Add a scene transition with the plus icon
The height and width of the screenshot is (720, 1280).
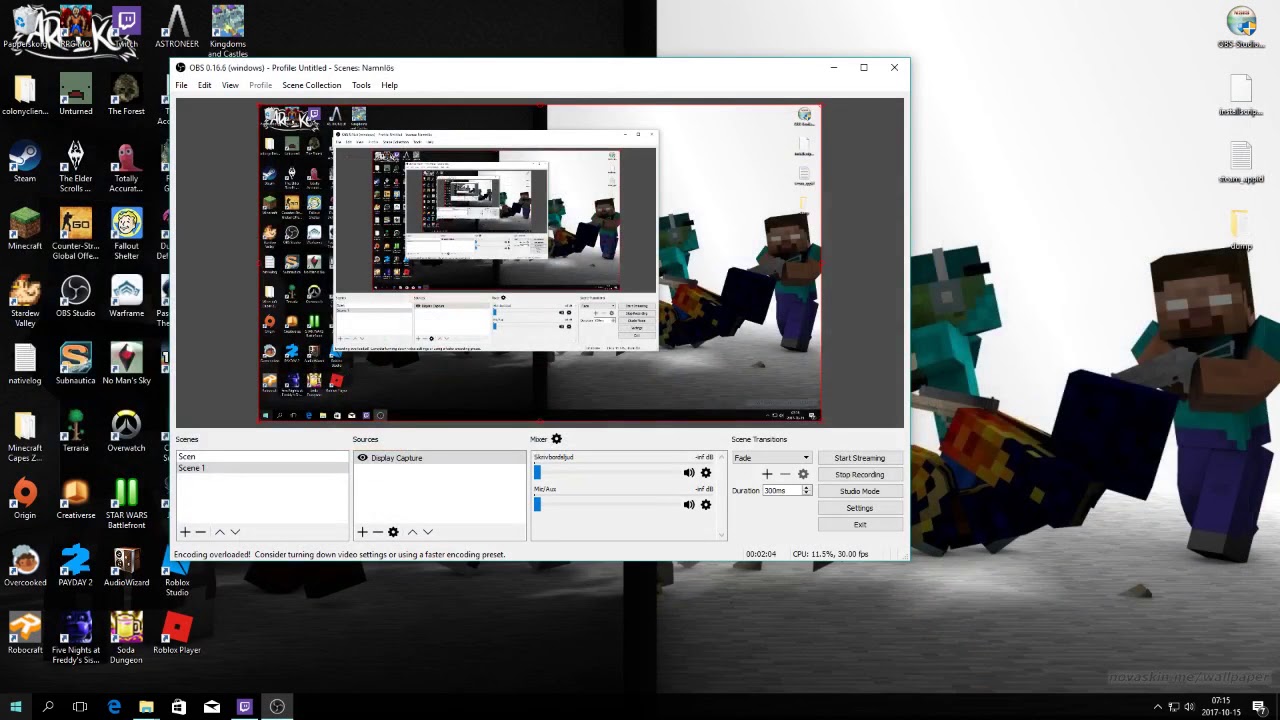tap(767, 474)
